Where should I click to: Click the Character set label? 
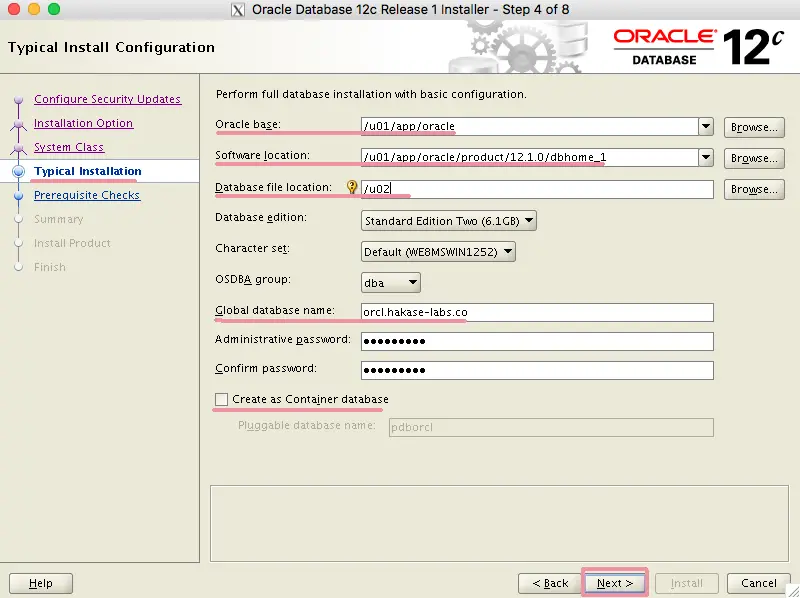click(252, 248)
